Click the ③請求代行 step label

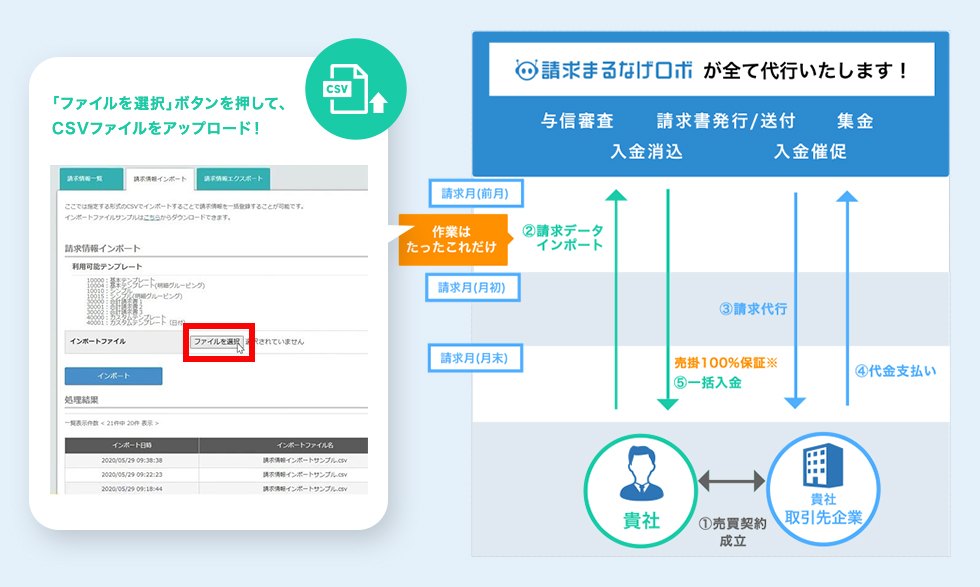[753, 309]
